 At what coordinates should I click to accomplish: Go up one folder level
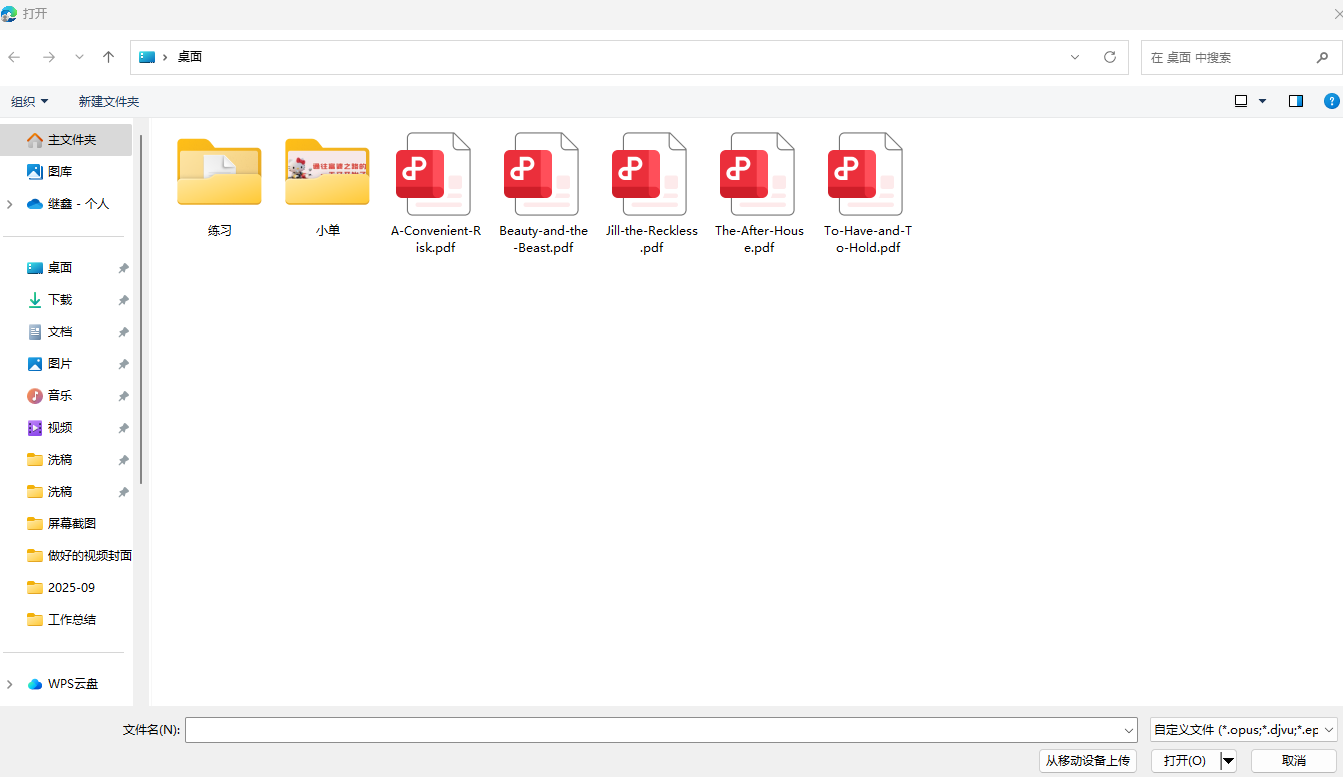109,57
